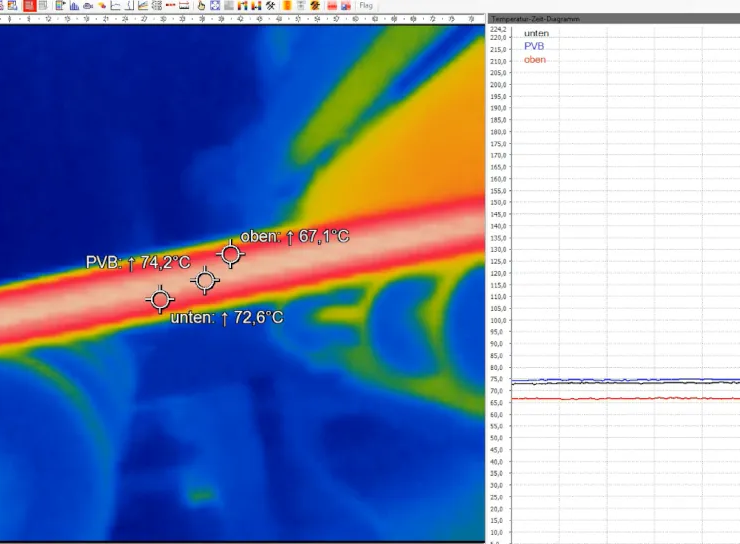Click the red 'oben' curve in the diagram
This screenshot has width=740, height=544.
coord(620,398)
